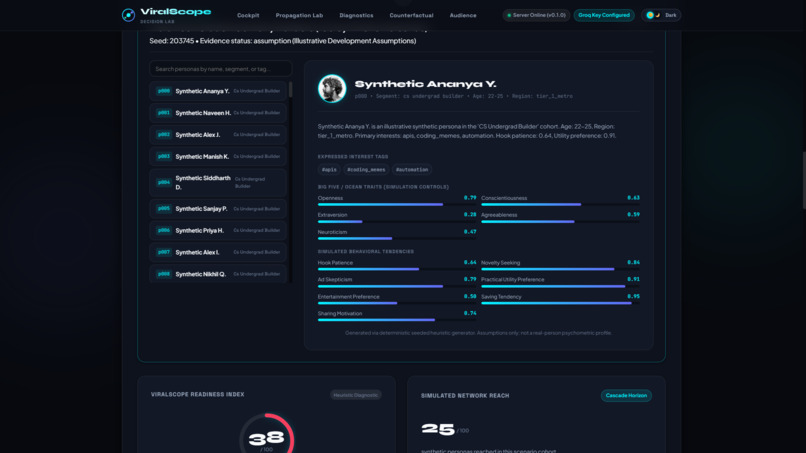Click the p005 ID badge
The image size is (806, 453).
[163, 209]
